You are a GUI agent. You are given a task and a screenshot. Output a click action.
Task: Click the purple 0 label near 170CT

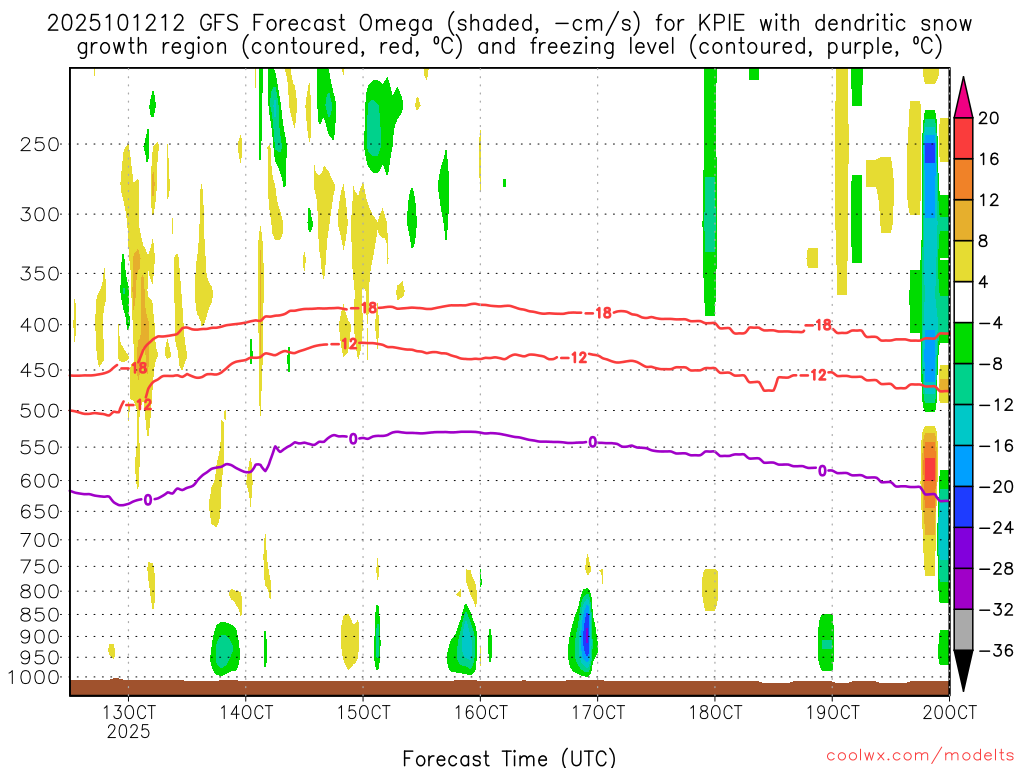point(592,442)
